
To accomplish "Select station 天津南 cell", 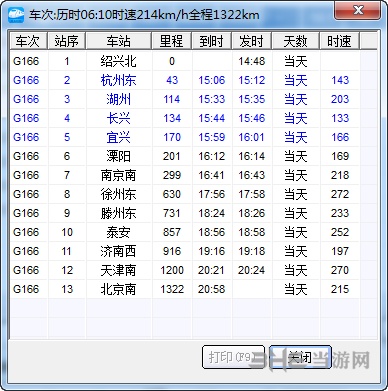I will (119, 270).
